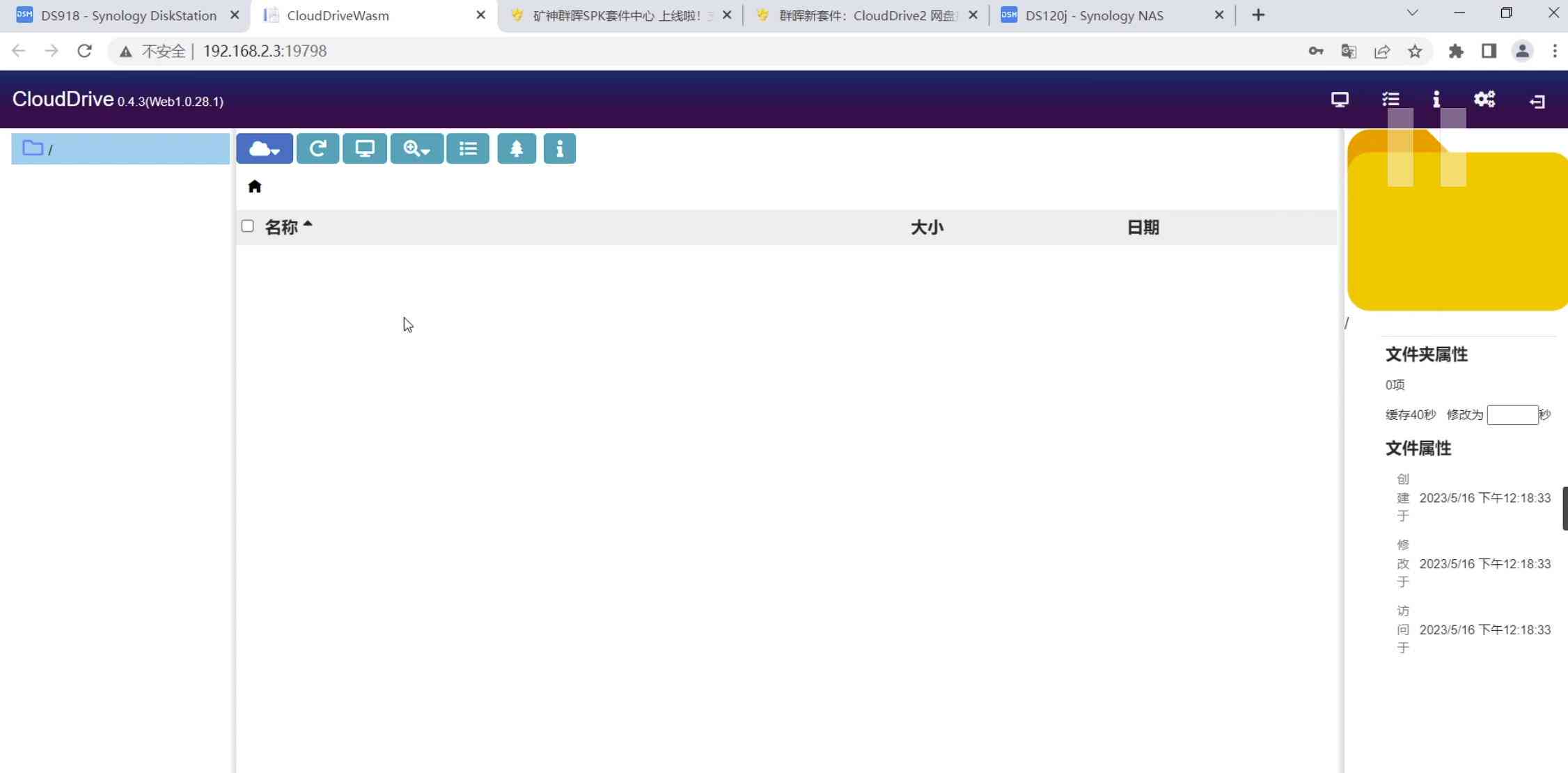Click the mount display icon in header
This screenshot has width=1568, height=773.
pyautogui.click(x=1340, y=100)
